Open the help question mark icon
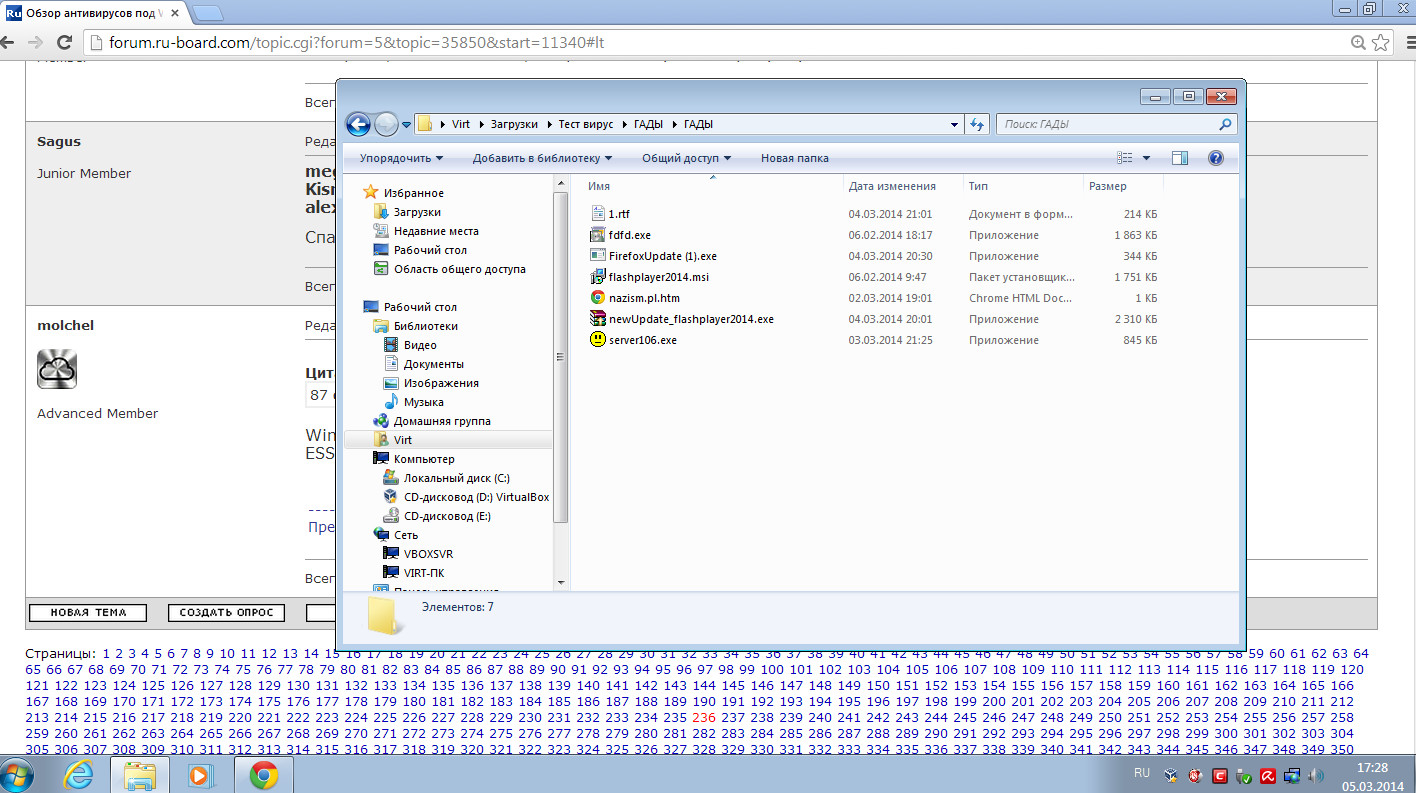This screenshot has width=1416, height=793. pyautogui.click(x=1215, y=158)
